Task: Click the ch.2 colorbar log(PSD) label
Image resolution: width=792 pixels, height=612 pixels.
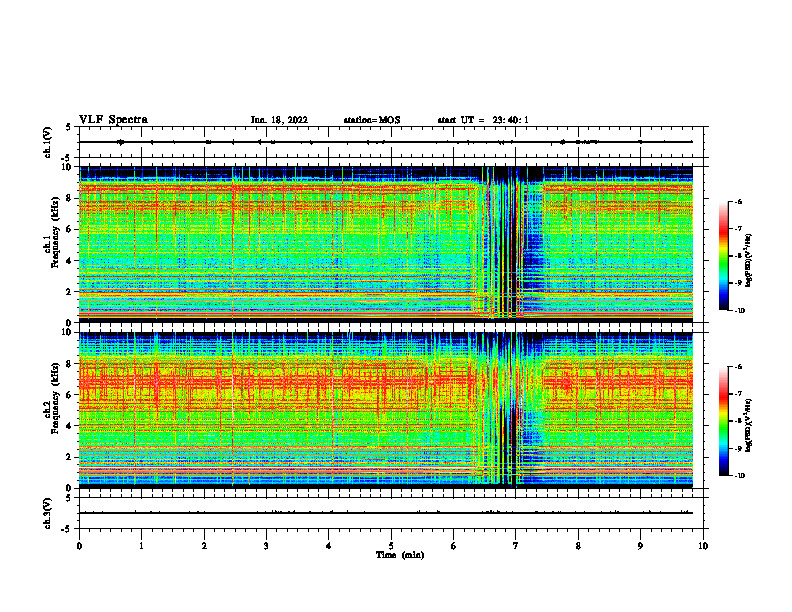Action: point(750,425)
